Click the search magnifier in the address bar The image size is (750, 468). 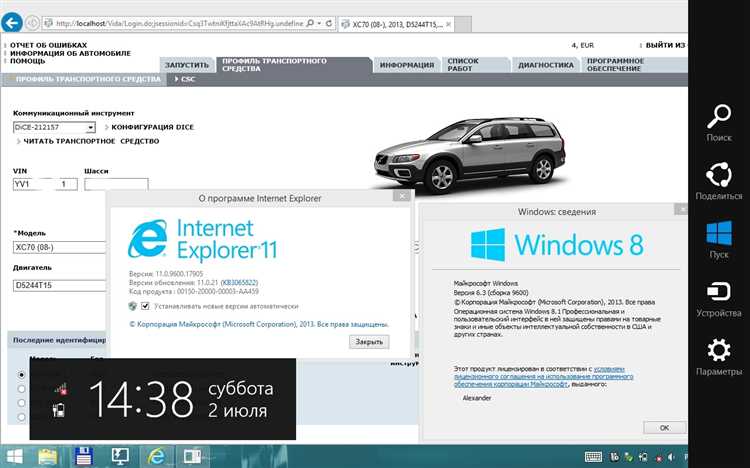[310, 23]
